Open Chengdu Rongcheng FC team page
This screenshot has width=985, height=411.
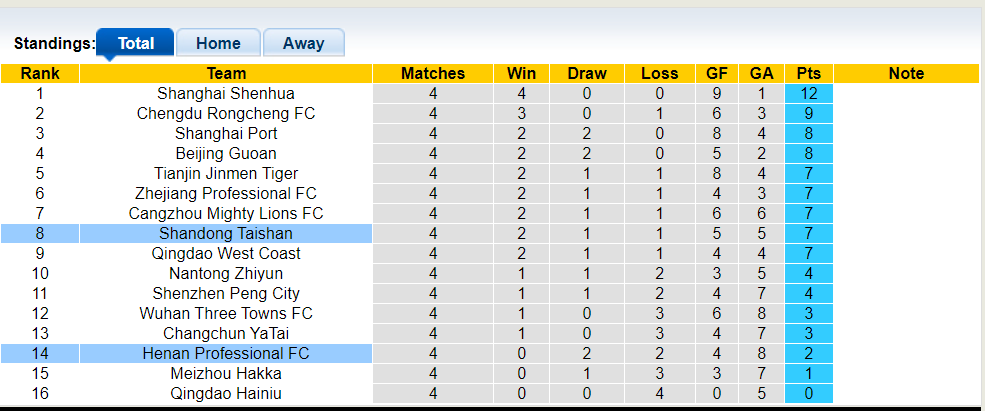pos(226,113)
